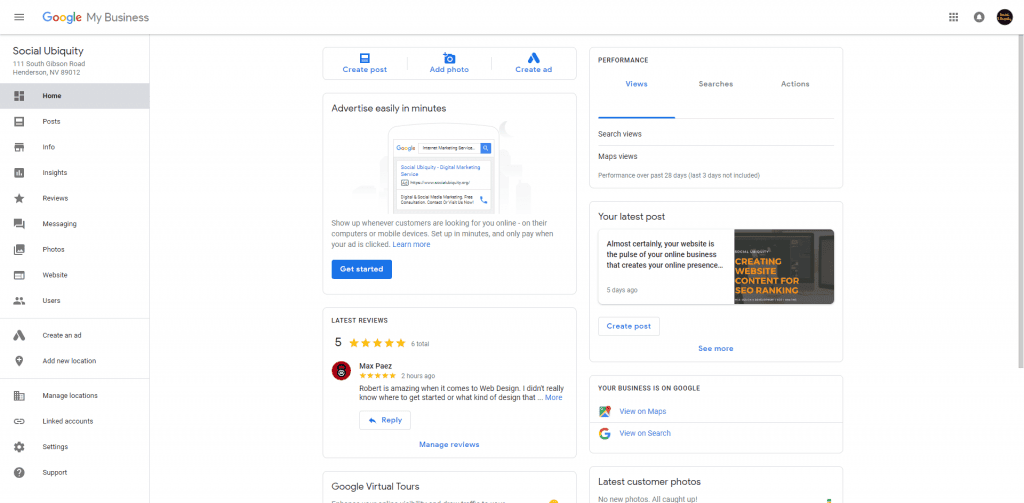Click the Photos icon in sidebar
Screen dimensions: 1024x503
click(19, 250)
